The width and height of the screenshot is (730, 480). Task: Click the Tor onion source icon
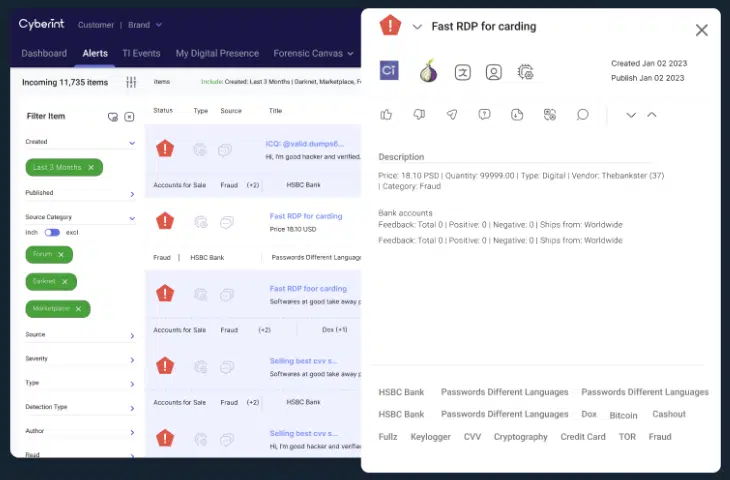click(x=428, y=71)
